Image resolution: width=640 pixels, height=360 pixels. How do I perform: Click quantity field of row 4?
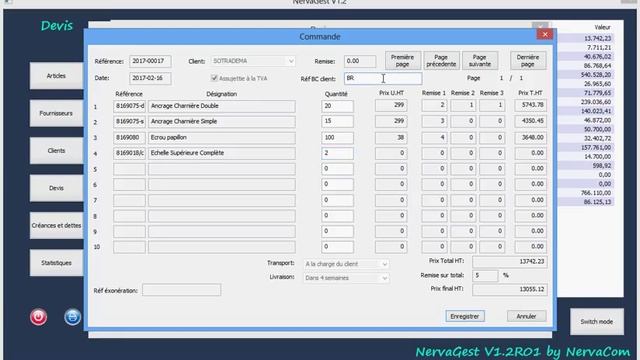337,153
